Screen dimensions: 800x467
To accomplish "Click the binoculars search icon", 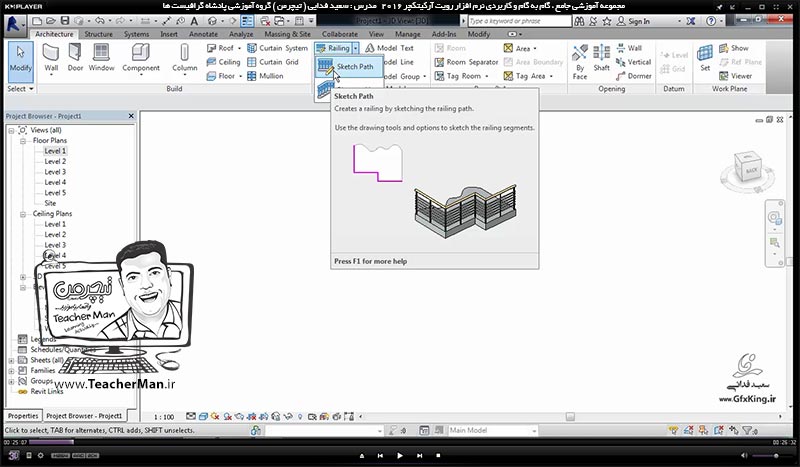I will point(579,21).
